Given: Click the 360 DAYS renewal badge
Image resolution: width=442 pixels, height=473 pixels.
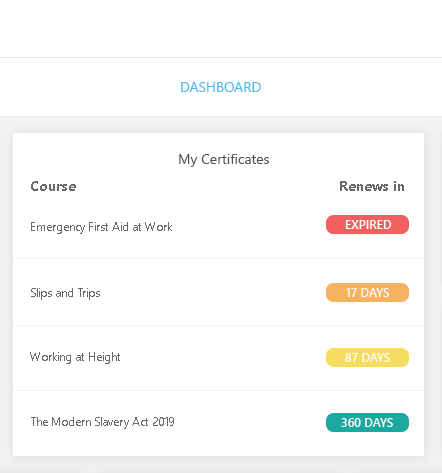Looking at the screenshot, I should (367, 422).
